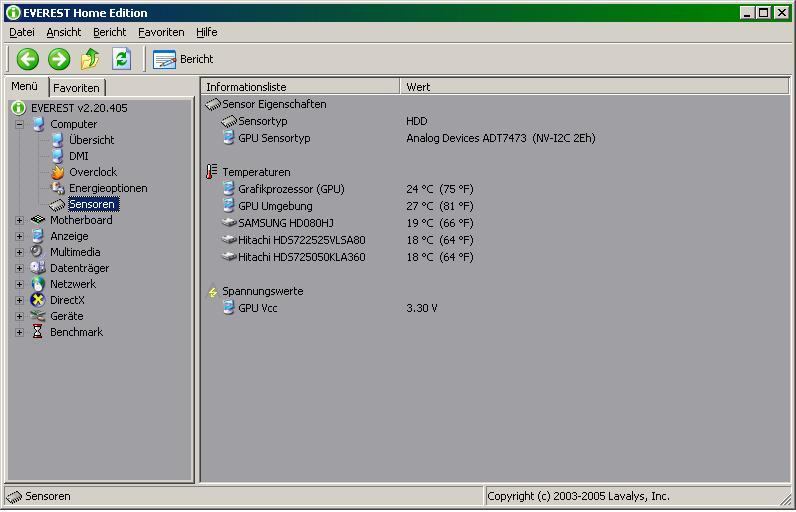Select the Overclock tree item
796x512 pixels.
click(x=93, y=172)
